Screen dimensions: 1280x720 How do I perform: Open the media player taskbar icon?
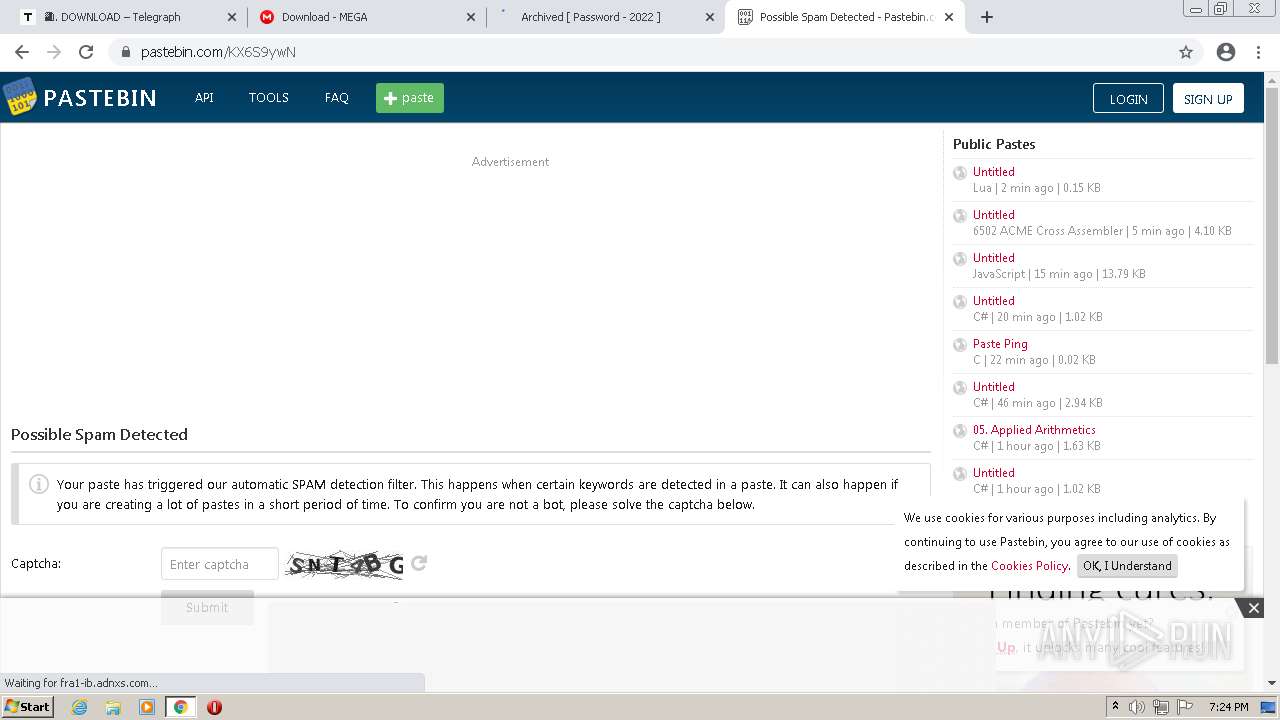[147, 707]
